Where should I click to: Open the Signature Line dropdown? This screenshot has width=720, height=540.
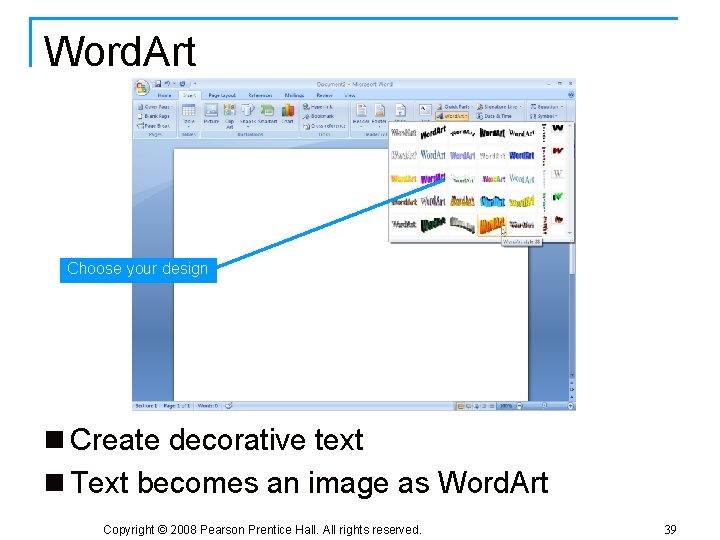click(499, 107)
